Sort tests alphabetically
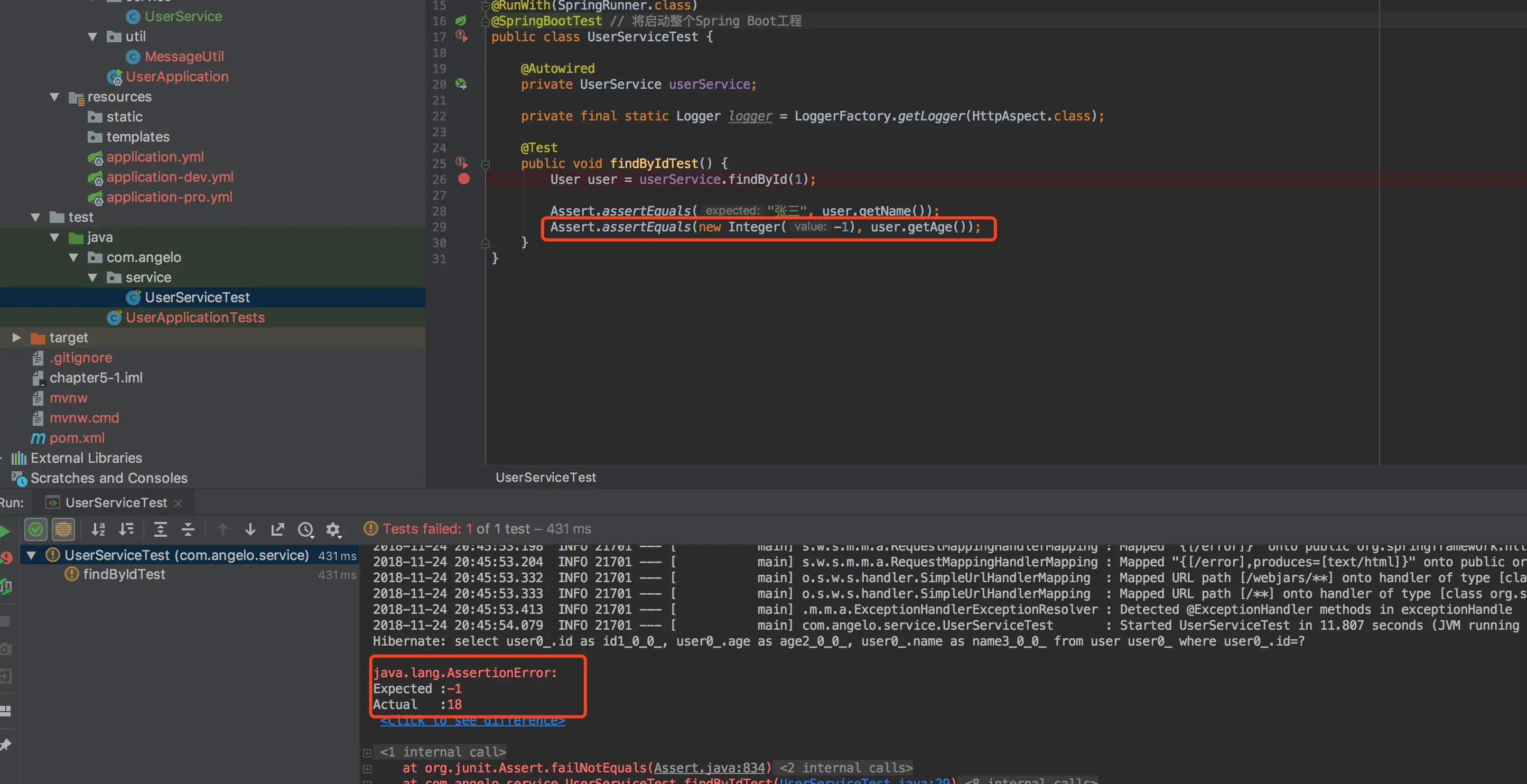Screen dimensions: 1527x784 coord(98,529)
